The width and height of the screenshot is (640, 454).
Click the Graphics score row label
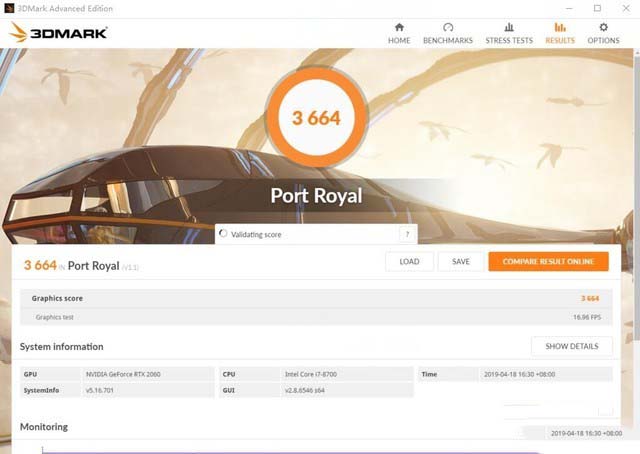click(57, 298)
